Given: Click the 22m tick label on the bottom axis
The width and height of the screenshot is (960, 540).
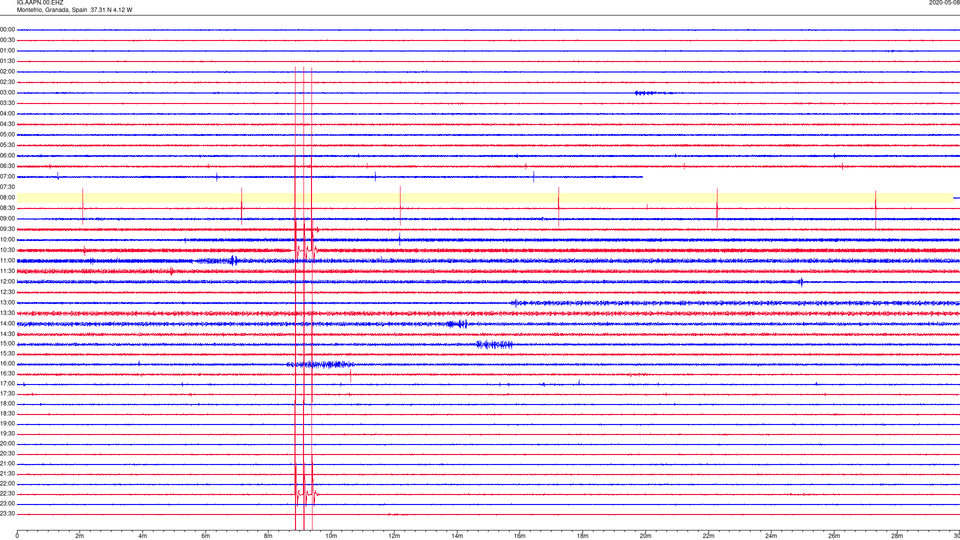Looking at the screenshot, I should pos(708,536).
